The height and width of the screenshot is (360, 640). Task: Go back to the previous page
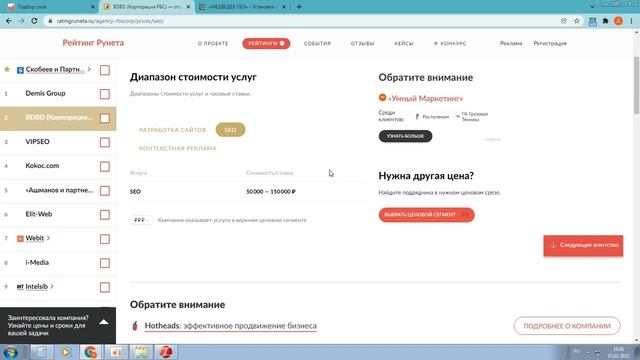pos(9,21)
